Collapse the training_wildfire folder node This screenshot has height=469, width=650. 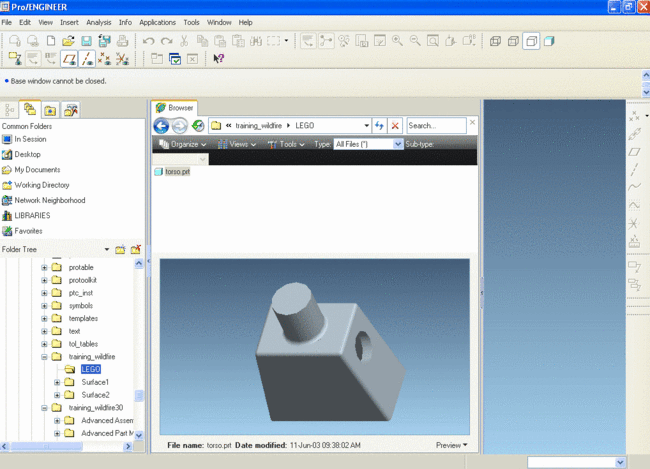[44, 357]
